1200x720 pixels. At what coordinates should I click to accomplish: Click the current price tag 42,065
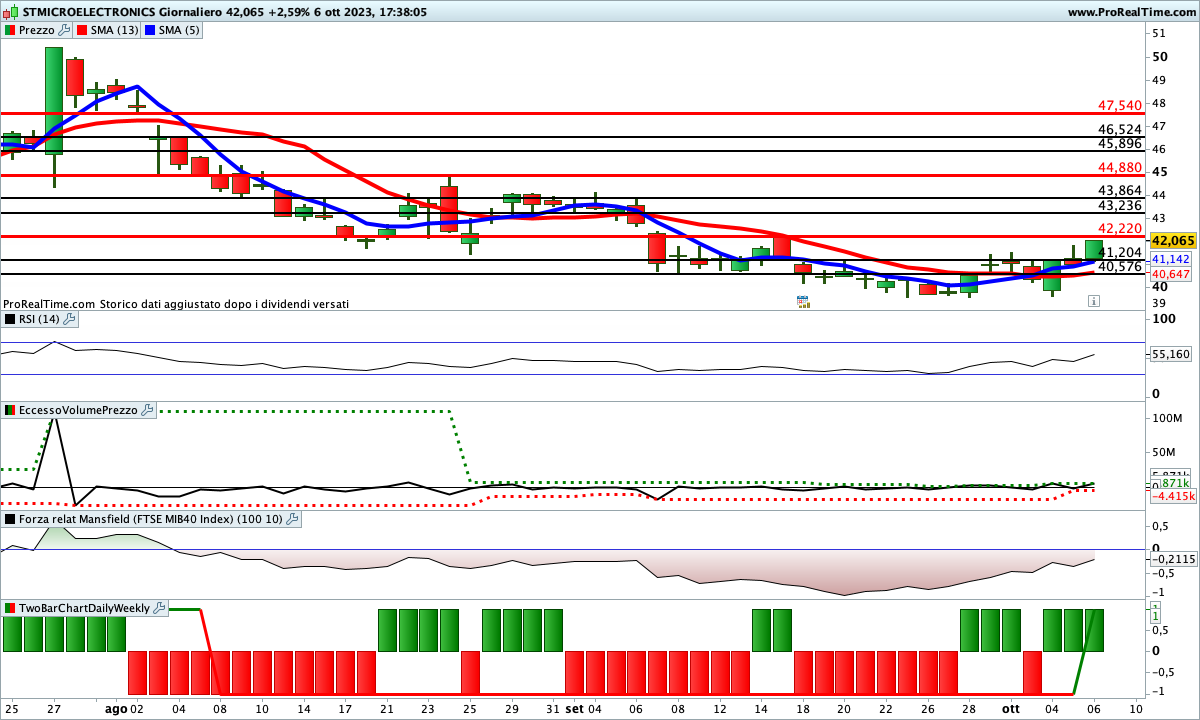pos(1173,241)
